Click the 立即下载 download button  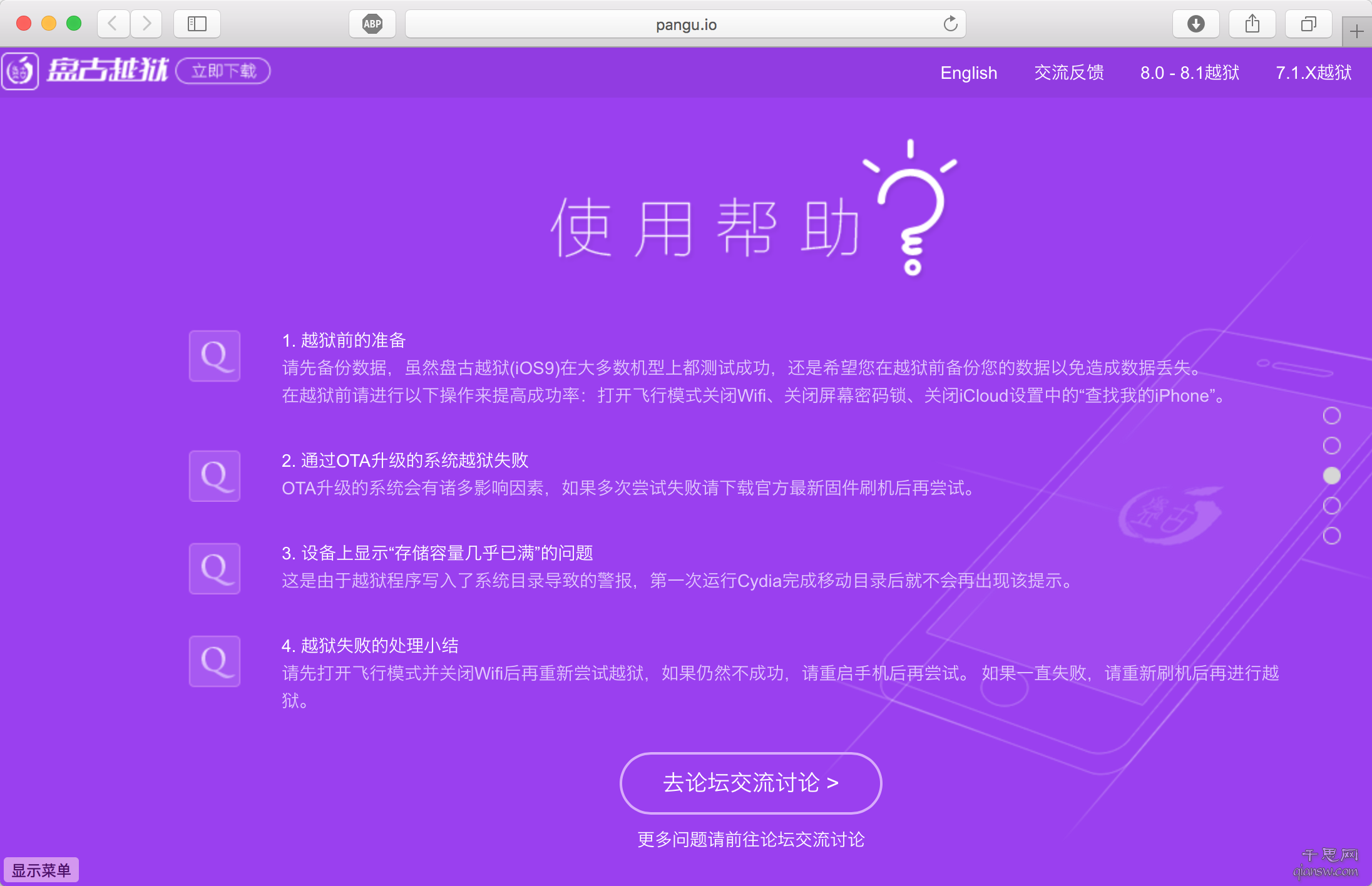[x=223, y=71]
